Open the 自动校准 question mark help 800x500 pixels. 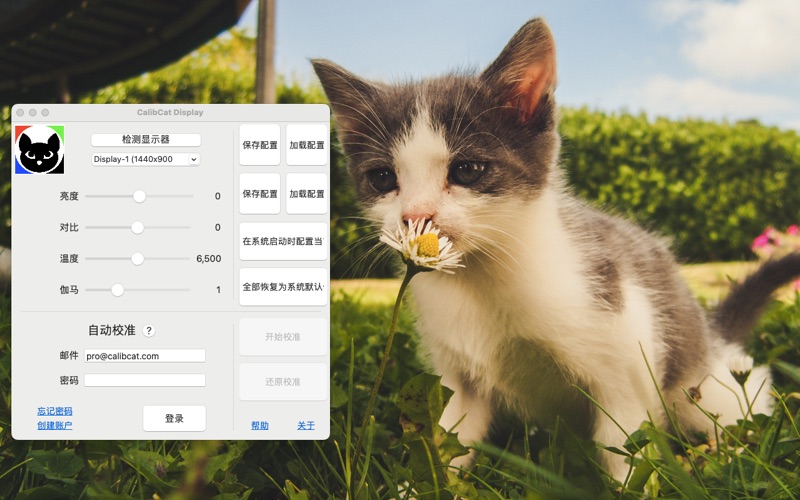[x=148, y=331]
